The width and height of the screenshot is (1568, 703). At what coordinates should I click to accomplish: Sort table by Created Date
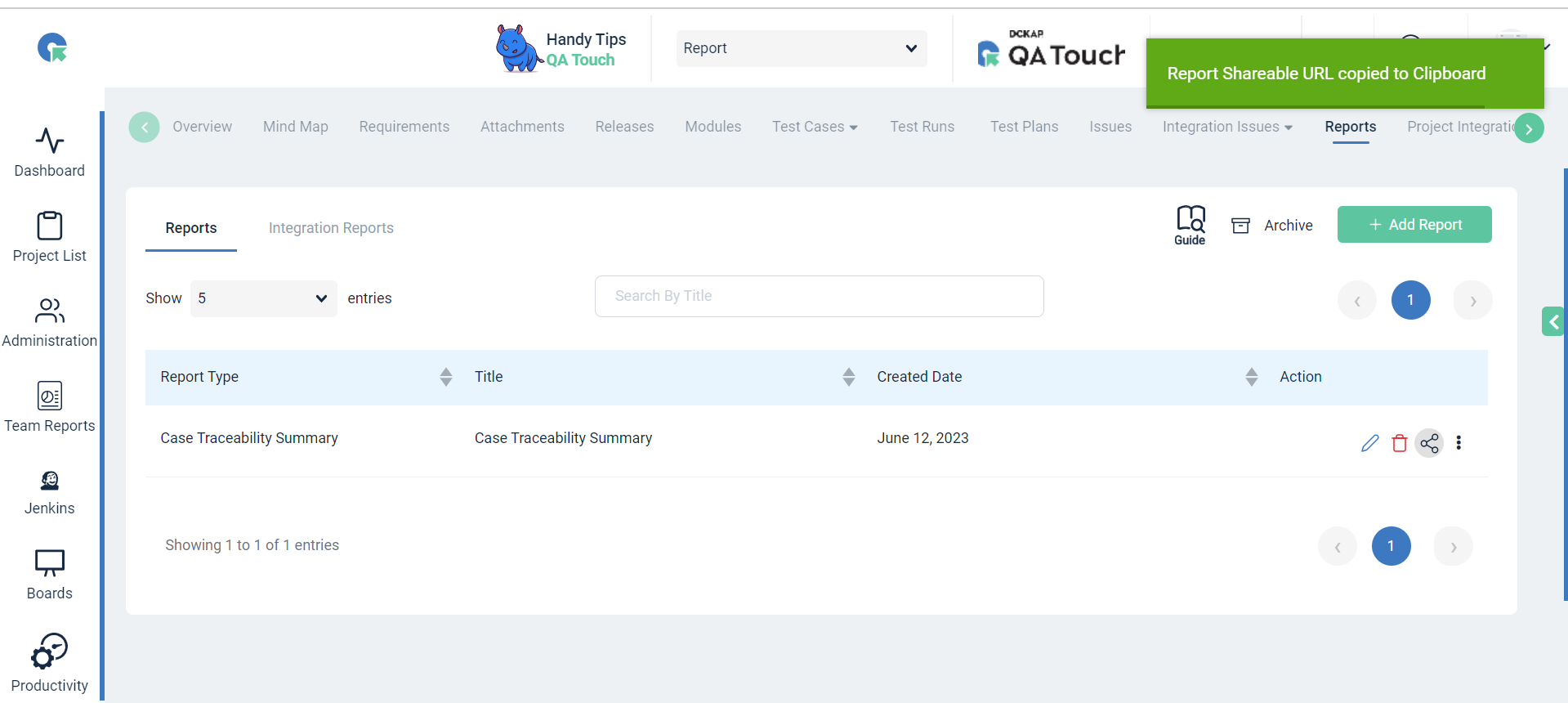pyautogui.click(x=1252, y=377)
